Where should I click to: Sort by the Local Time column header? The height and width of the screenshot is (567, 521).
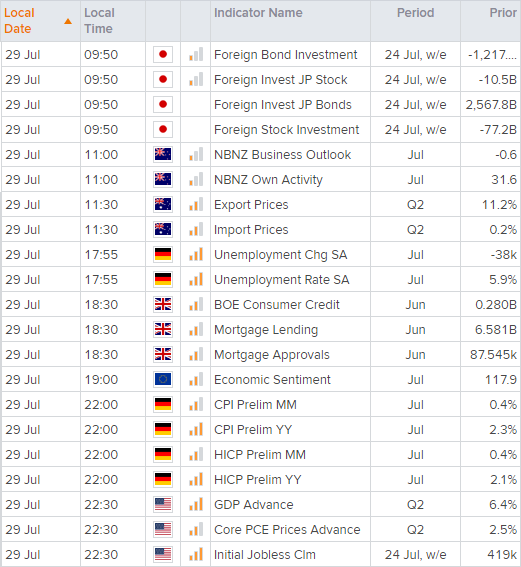pos(99,21)
